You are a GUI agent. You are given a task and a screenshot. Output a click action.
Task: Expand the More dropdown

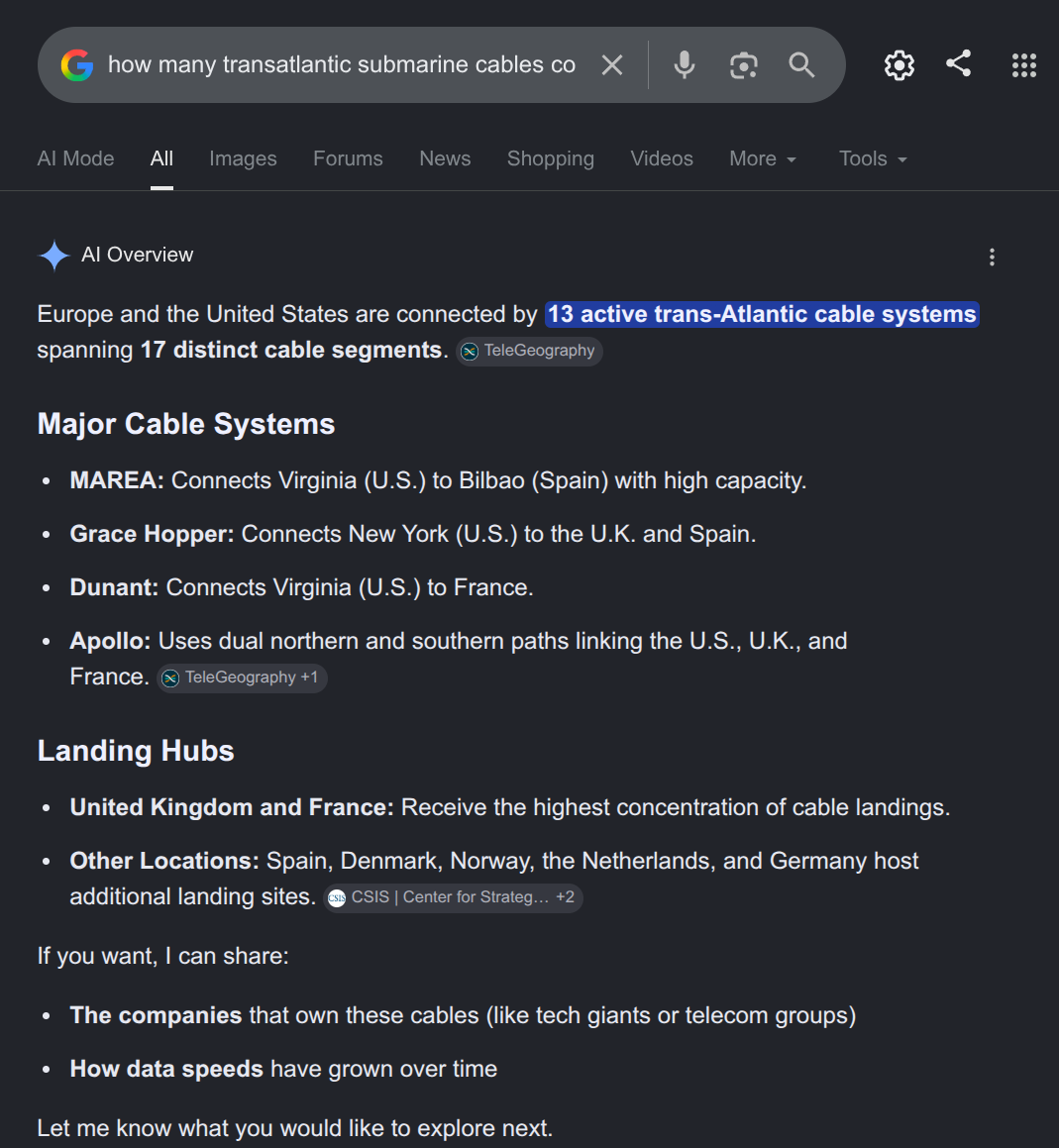tap(763, 158)
